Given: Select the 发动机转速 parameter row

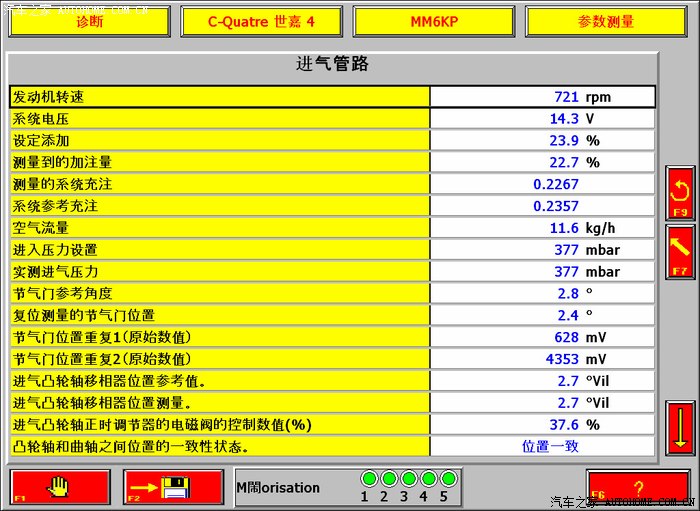Looking at the screenshot, I should point(220,97).
